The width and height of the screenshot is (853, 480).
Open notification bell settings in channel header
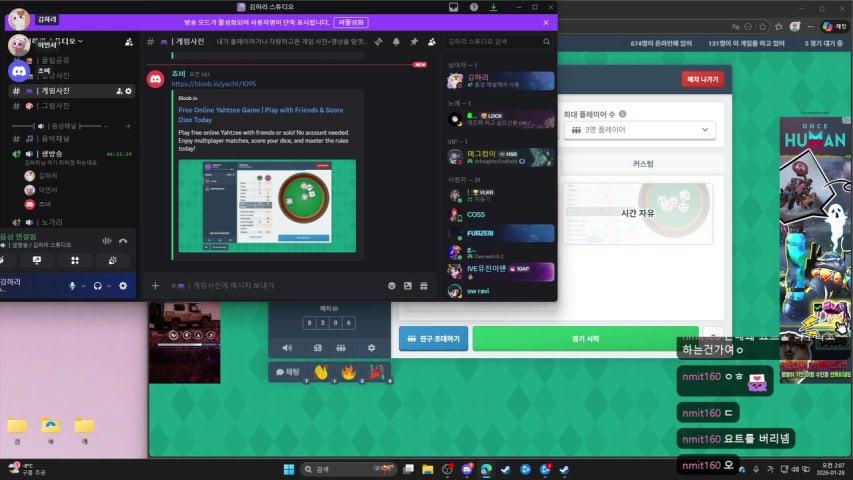[x=396, y=41]
